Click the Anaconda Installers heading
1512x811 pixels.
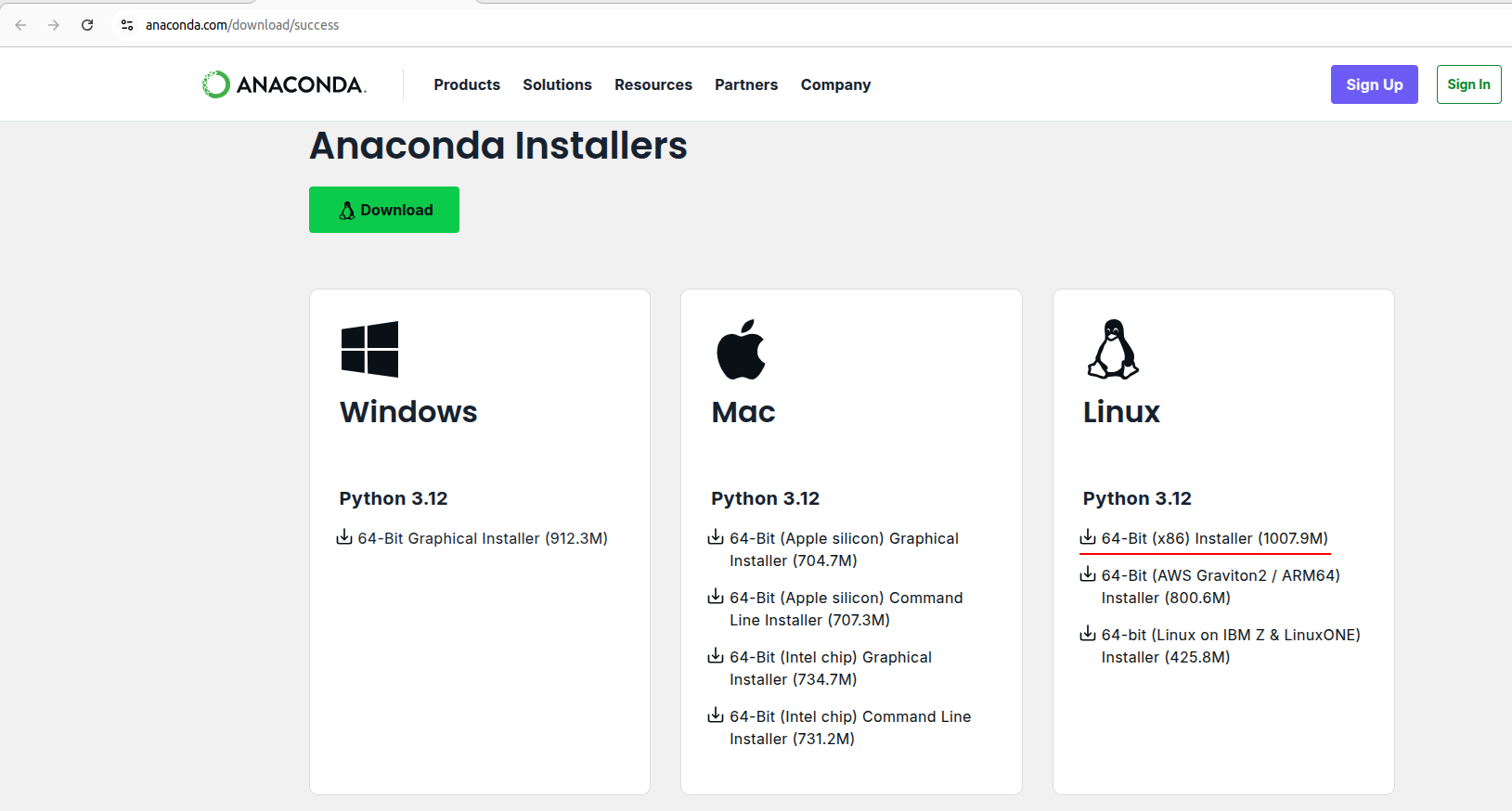point(498,146)
